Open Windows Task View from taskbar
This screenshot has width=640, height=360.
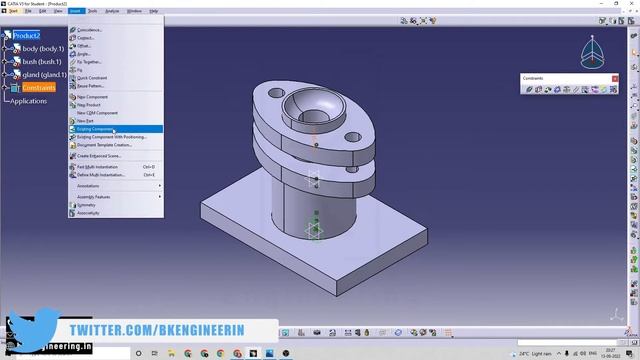point(155,353)
